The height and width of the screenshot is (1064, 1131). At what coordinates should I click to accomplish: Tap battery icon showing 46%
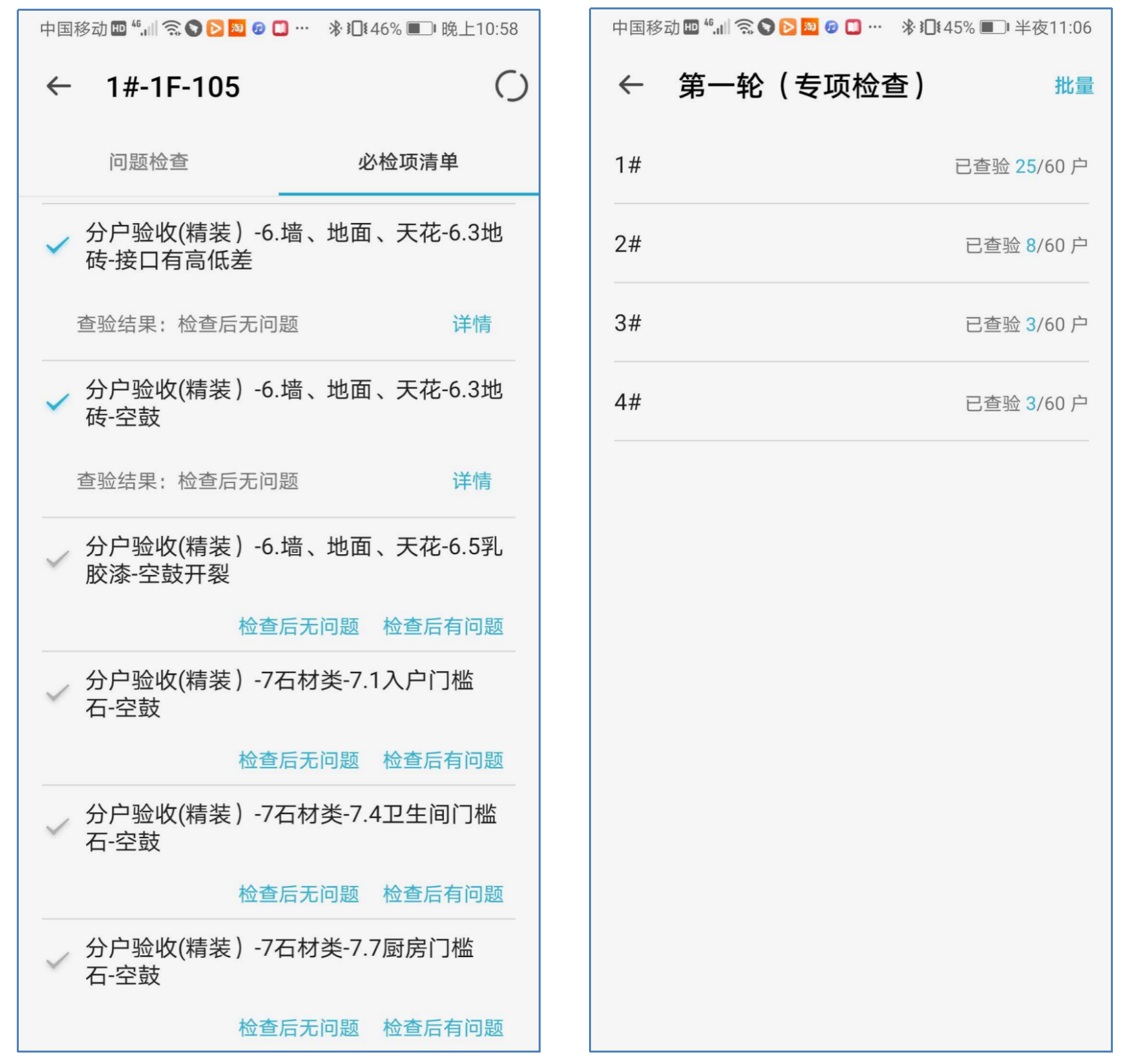(421, 29)
